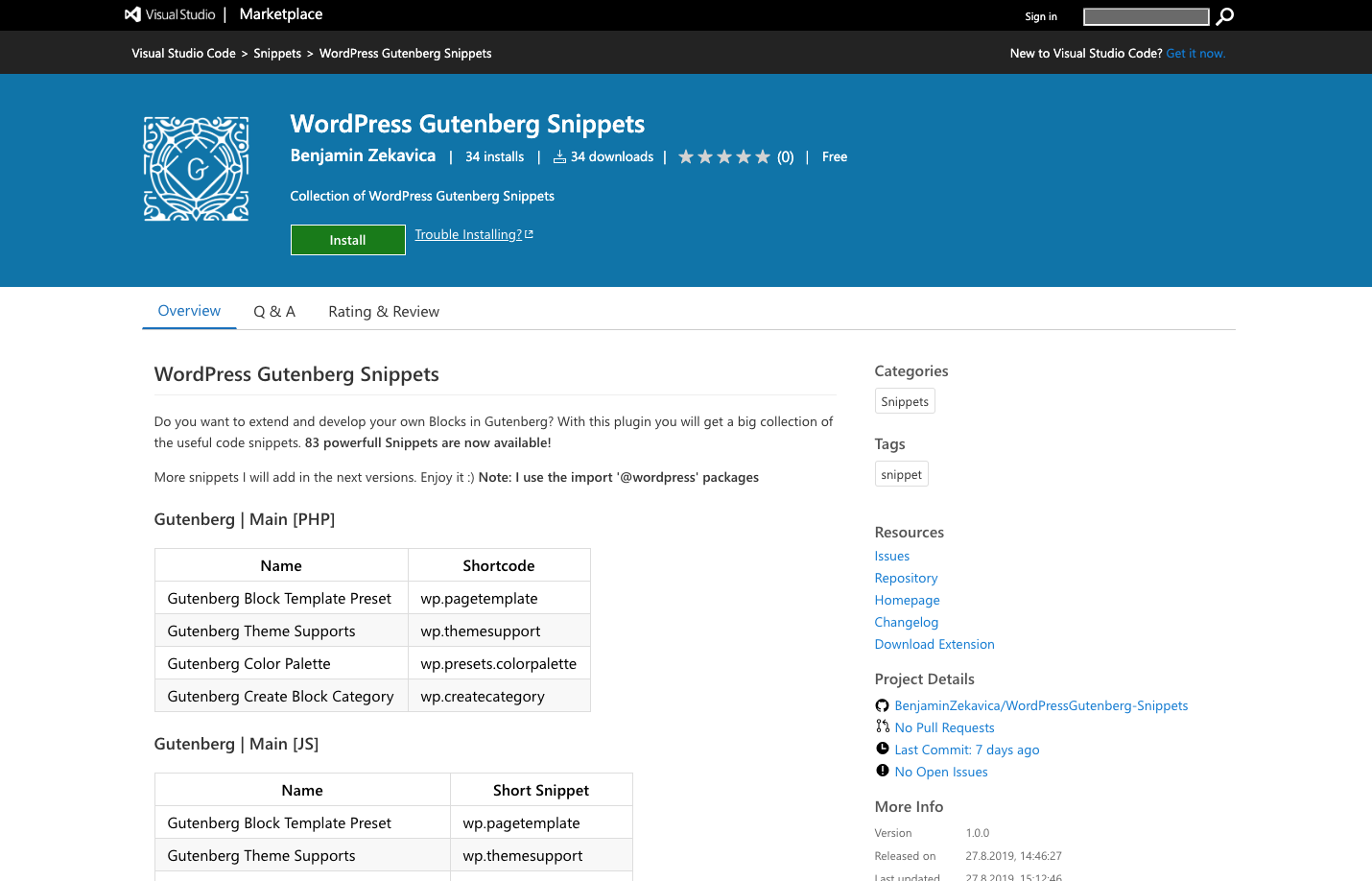Click the download icon near 34 downloads
1372x881 pixels.
559,156
